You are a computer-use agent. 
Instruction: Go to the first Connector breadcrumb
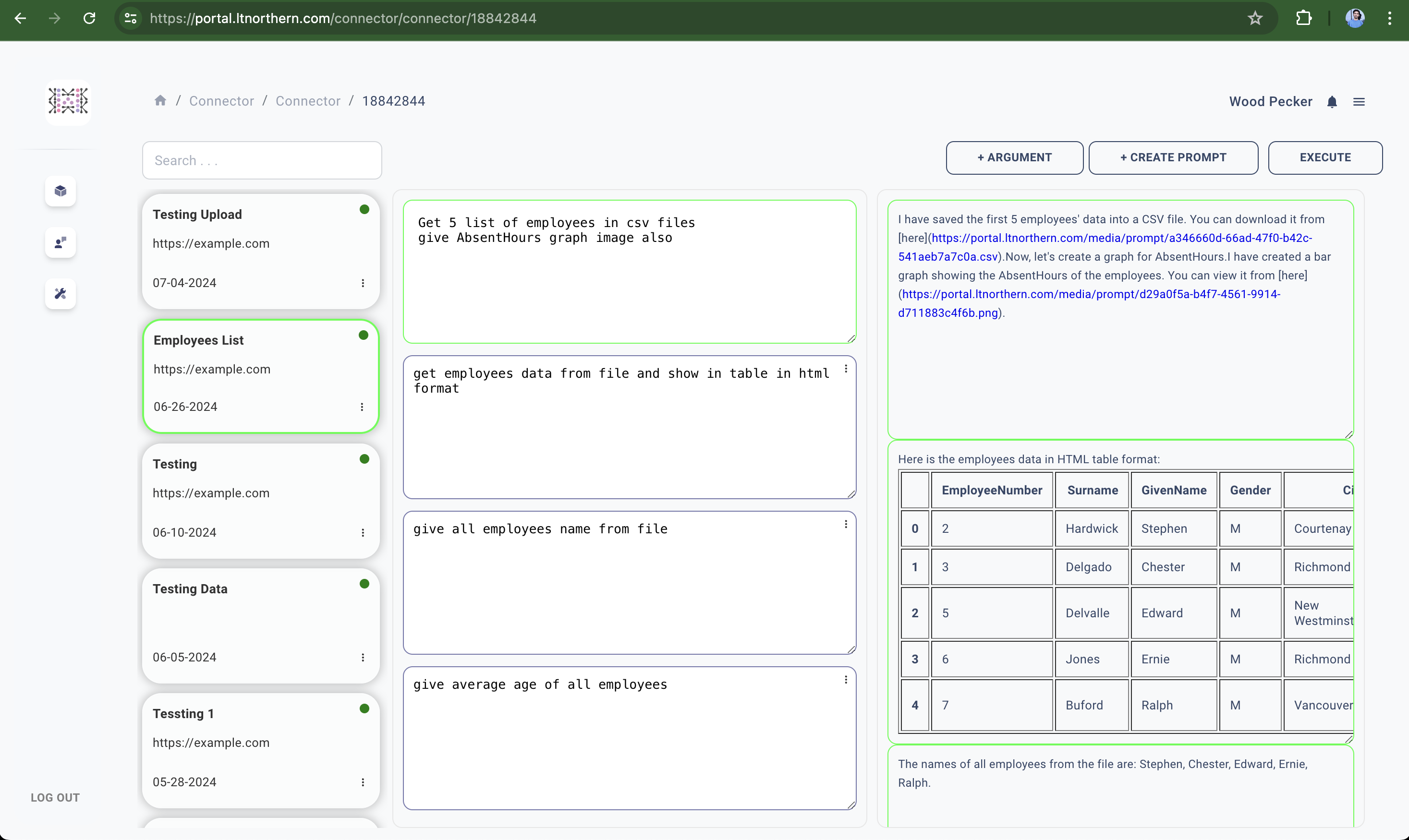pos(221,101)
